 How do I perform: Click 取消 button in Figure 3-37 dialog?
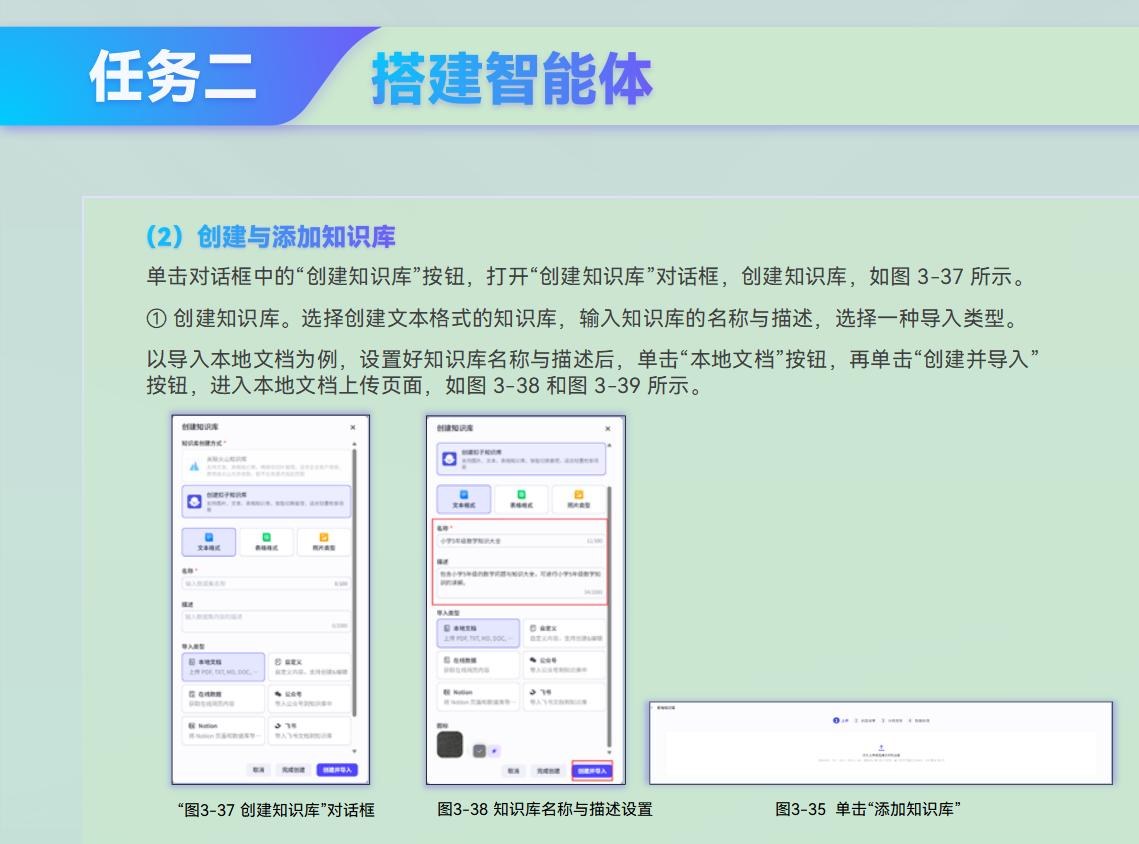pos(259,770)
